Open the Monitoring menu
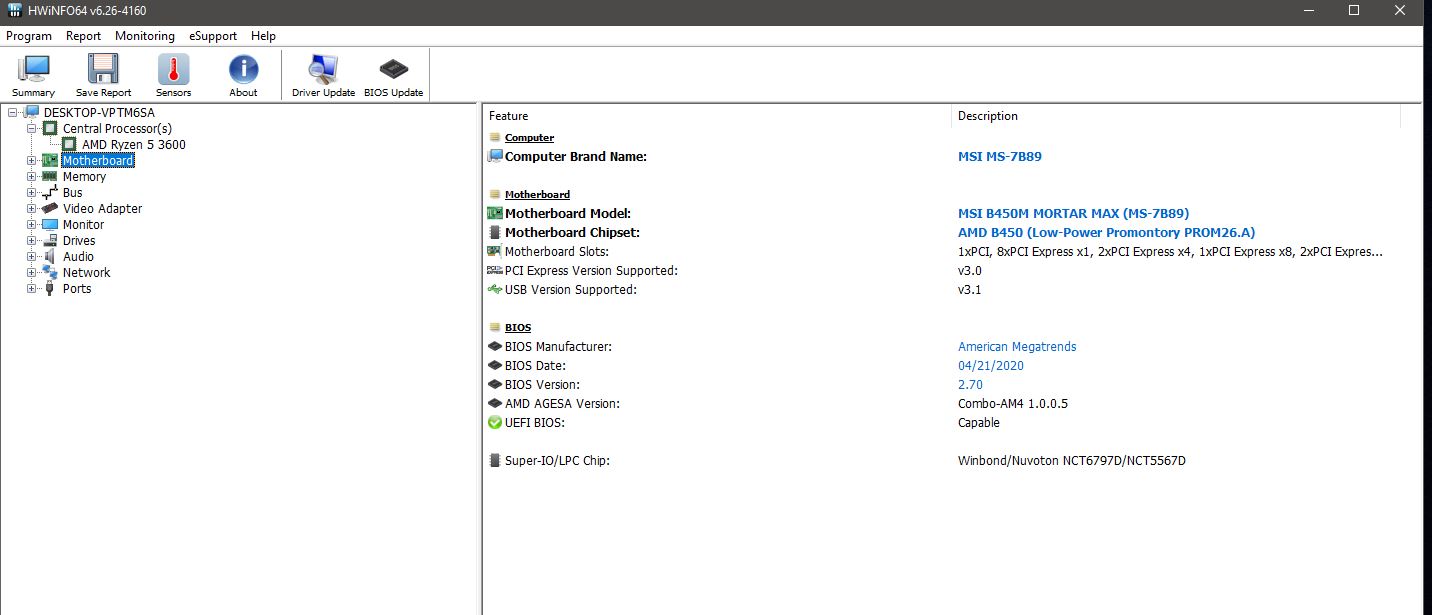The image size is (1432, 615). (145, 35)
